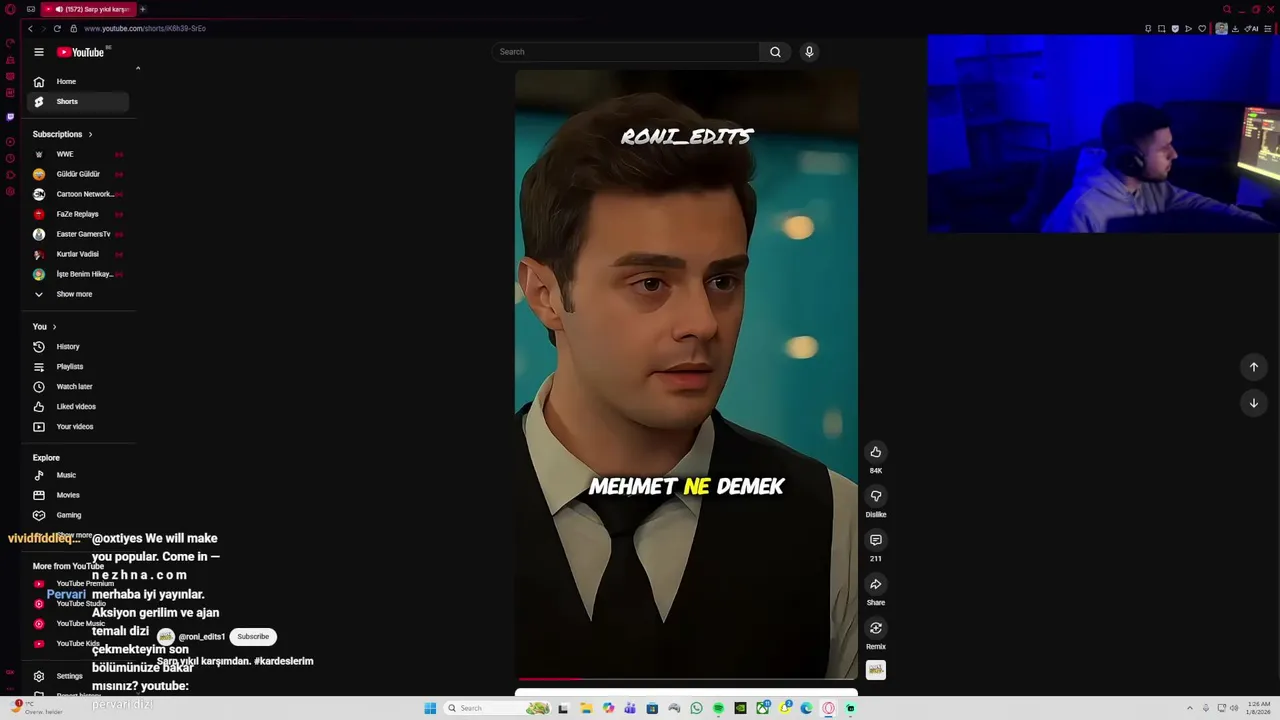The image size is (1280, 720).
Task: Show hidden system tray icons chevron
Action: click(x=1189, y=708)
